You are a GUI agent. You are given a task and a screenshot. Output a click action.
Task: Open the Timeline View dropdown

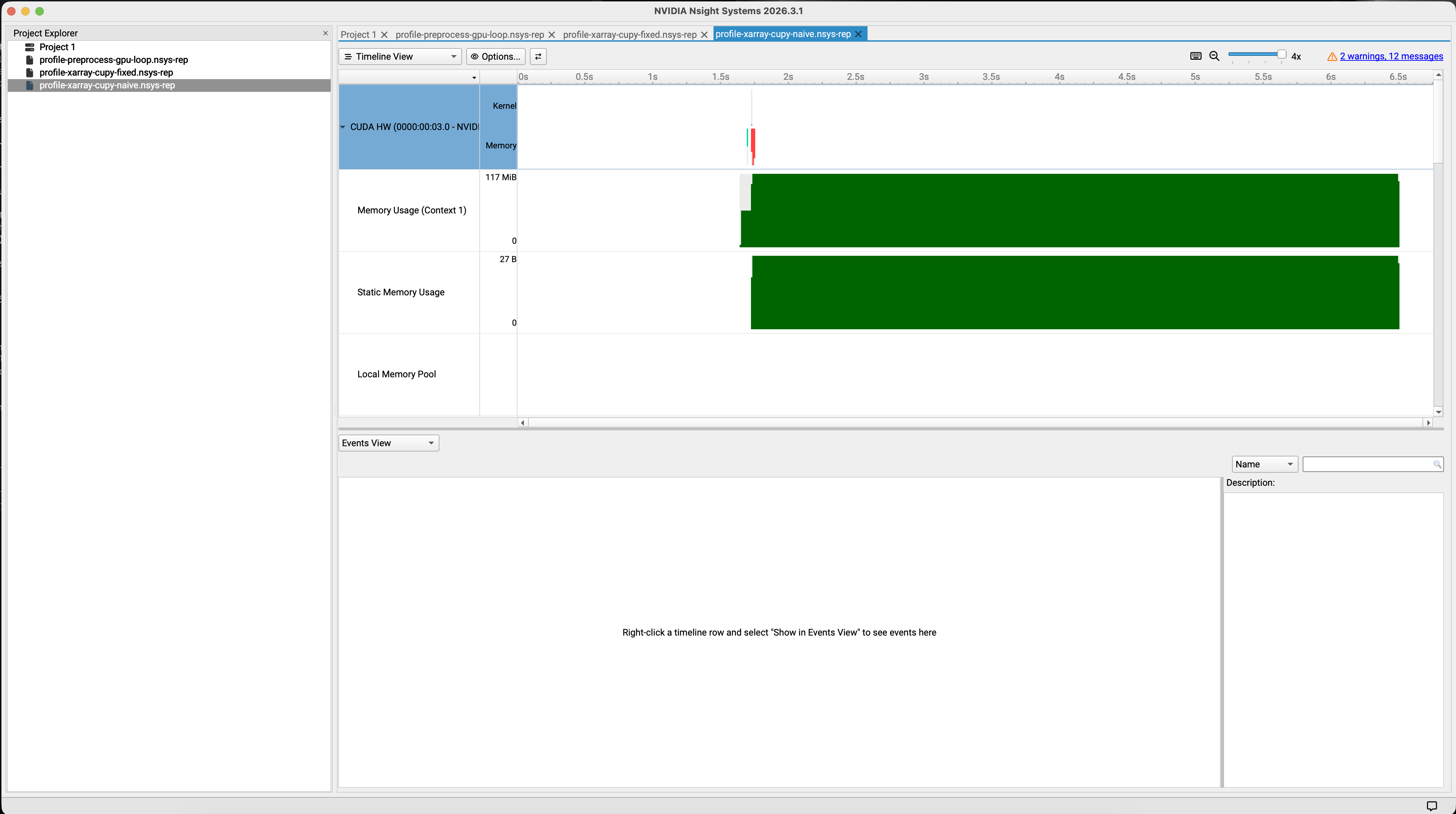[x=400, y=57]
